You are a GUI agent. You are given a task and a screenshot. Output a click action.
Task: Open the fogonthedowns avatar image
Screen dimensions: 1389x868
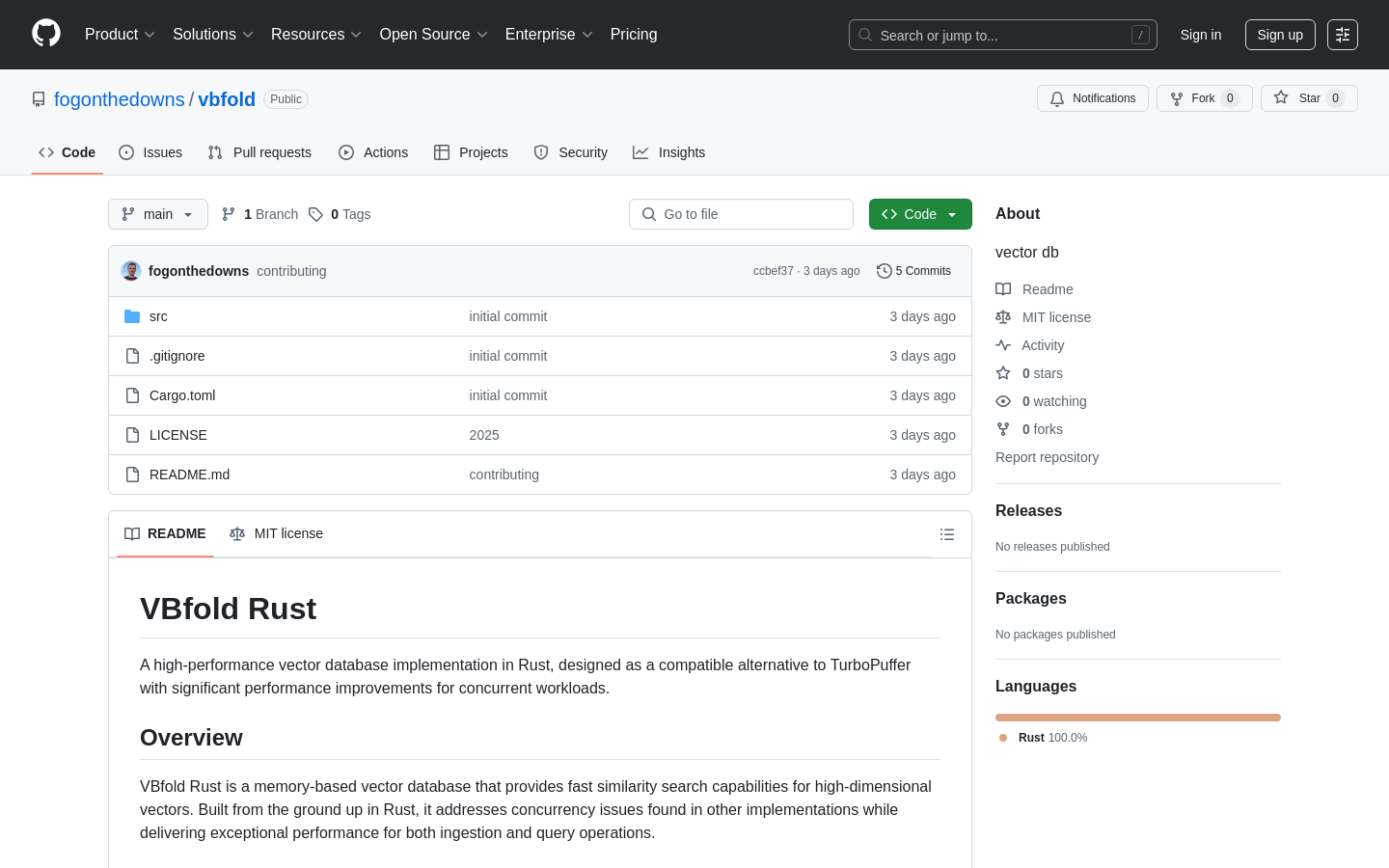[x=131, y=271]
